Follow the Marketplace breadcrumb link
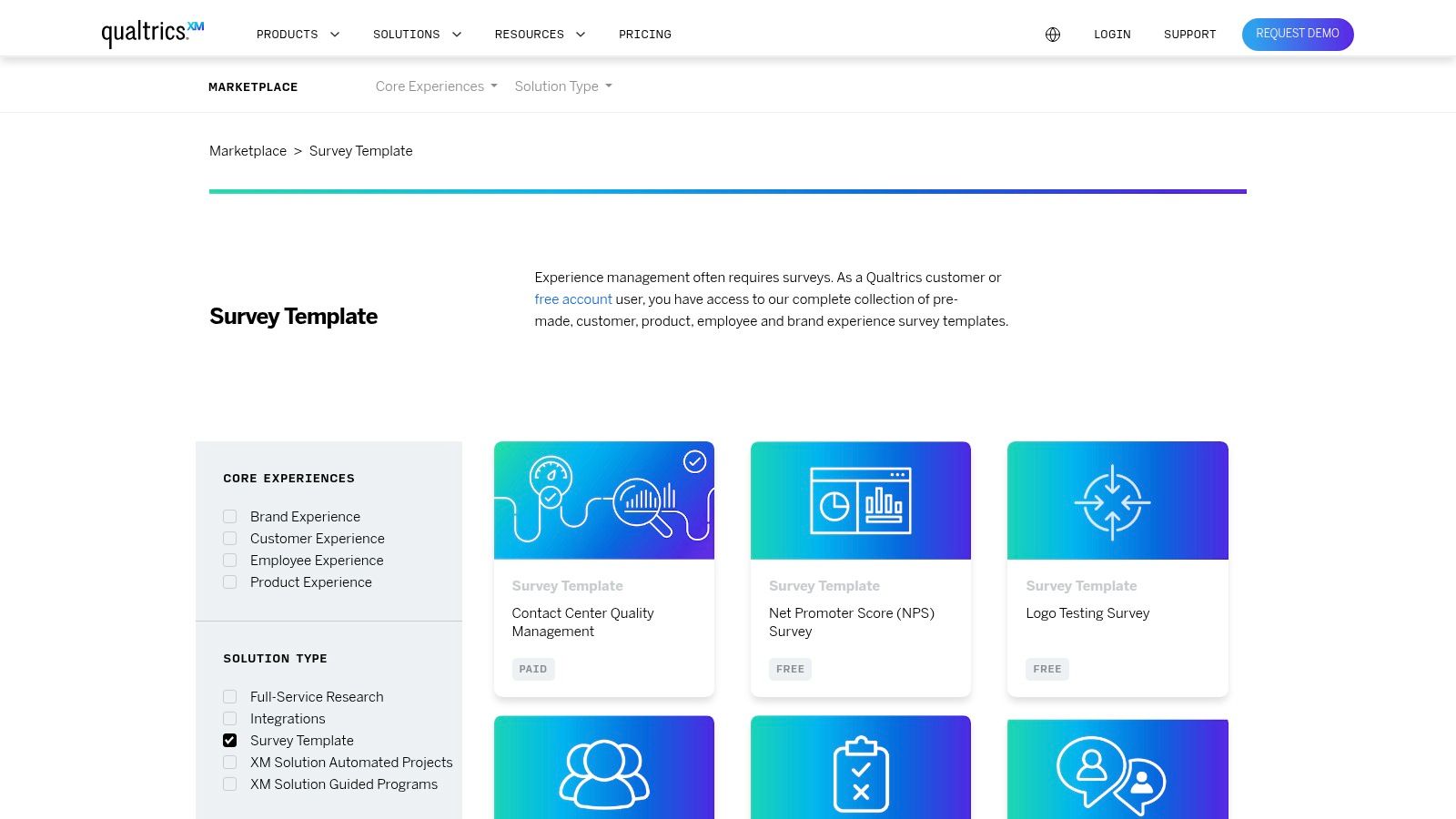The image size is (1456, 819). click(x=248, y=151)
